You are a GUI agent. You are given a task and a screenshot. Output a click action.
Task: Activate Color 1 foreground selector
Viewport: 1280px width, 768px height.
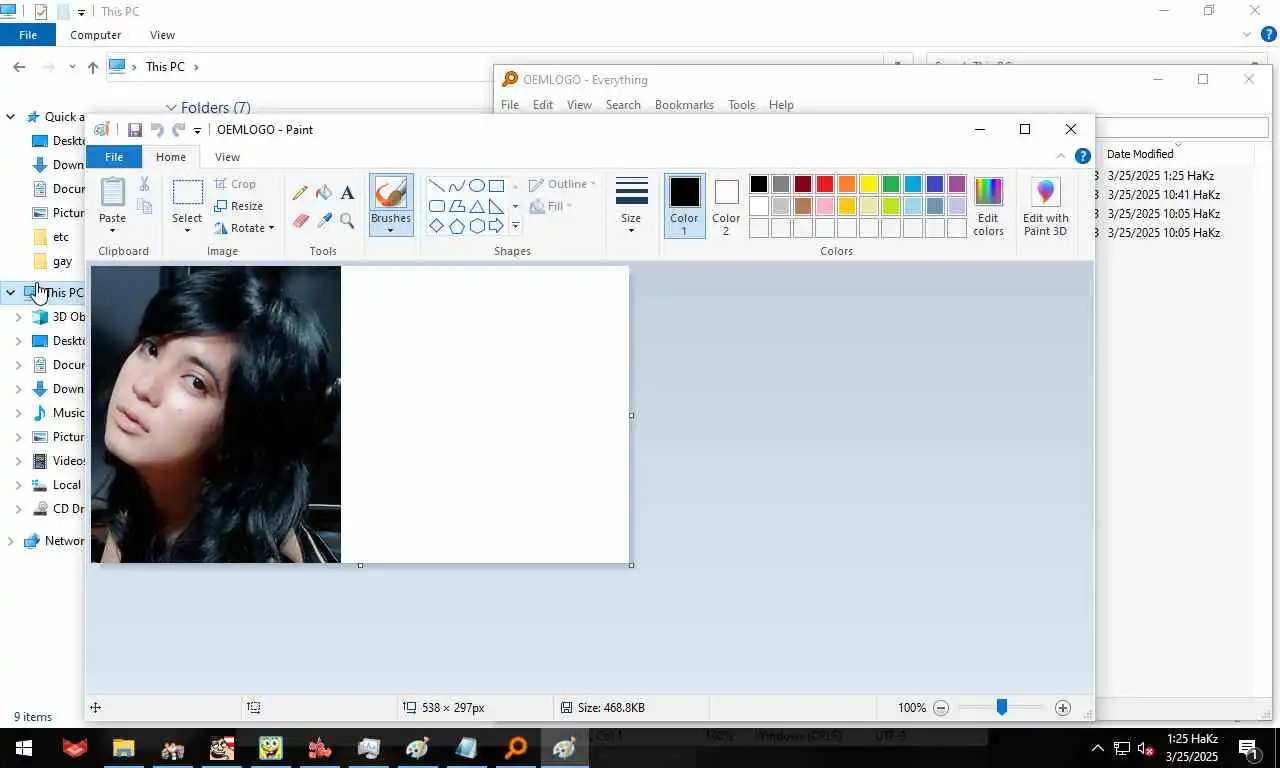[x=685, y=205]
